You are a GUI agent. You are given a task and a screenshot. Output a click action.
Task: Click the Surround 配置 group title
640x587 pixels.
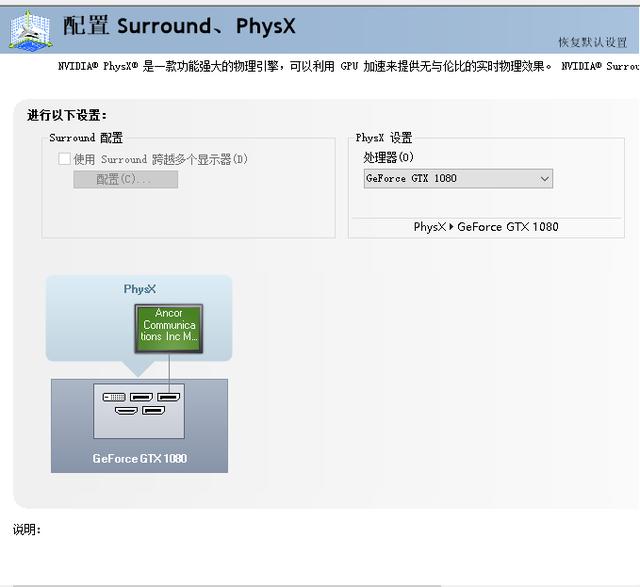[86, 138]
